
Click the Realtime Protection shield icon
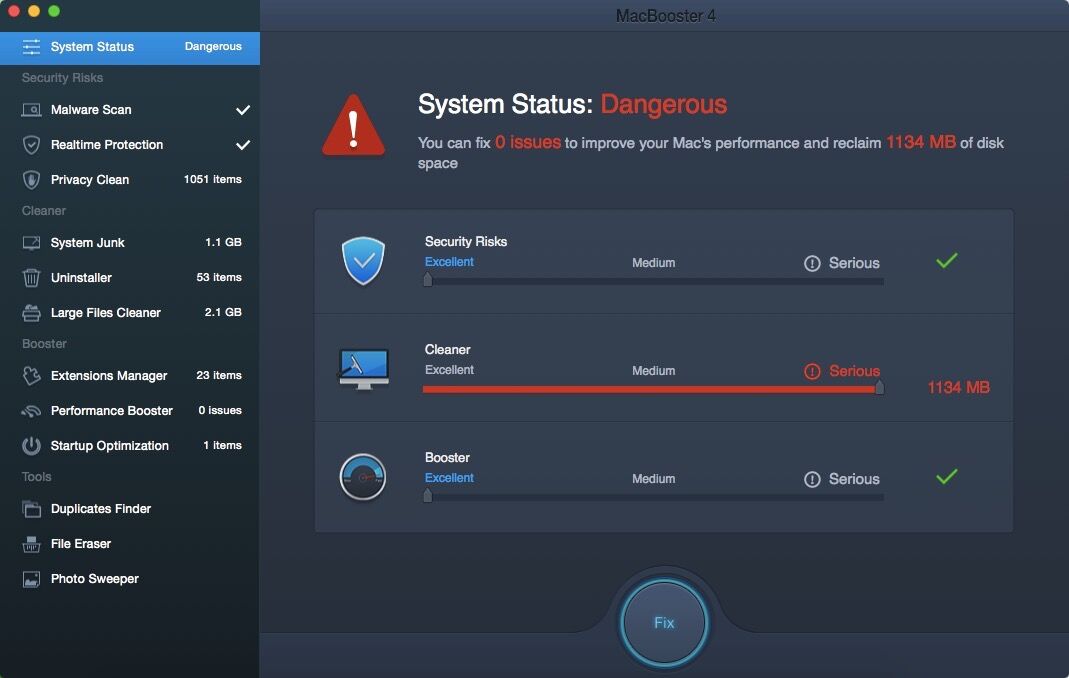click(x=31, y=145)
